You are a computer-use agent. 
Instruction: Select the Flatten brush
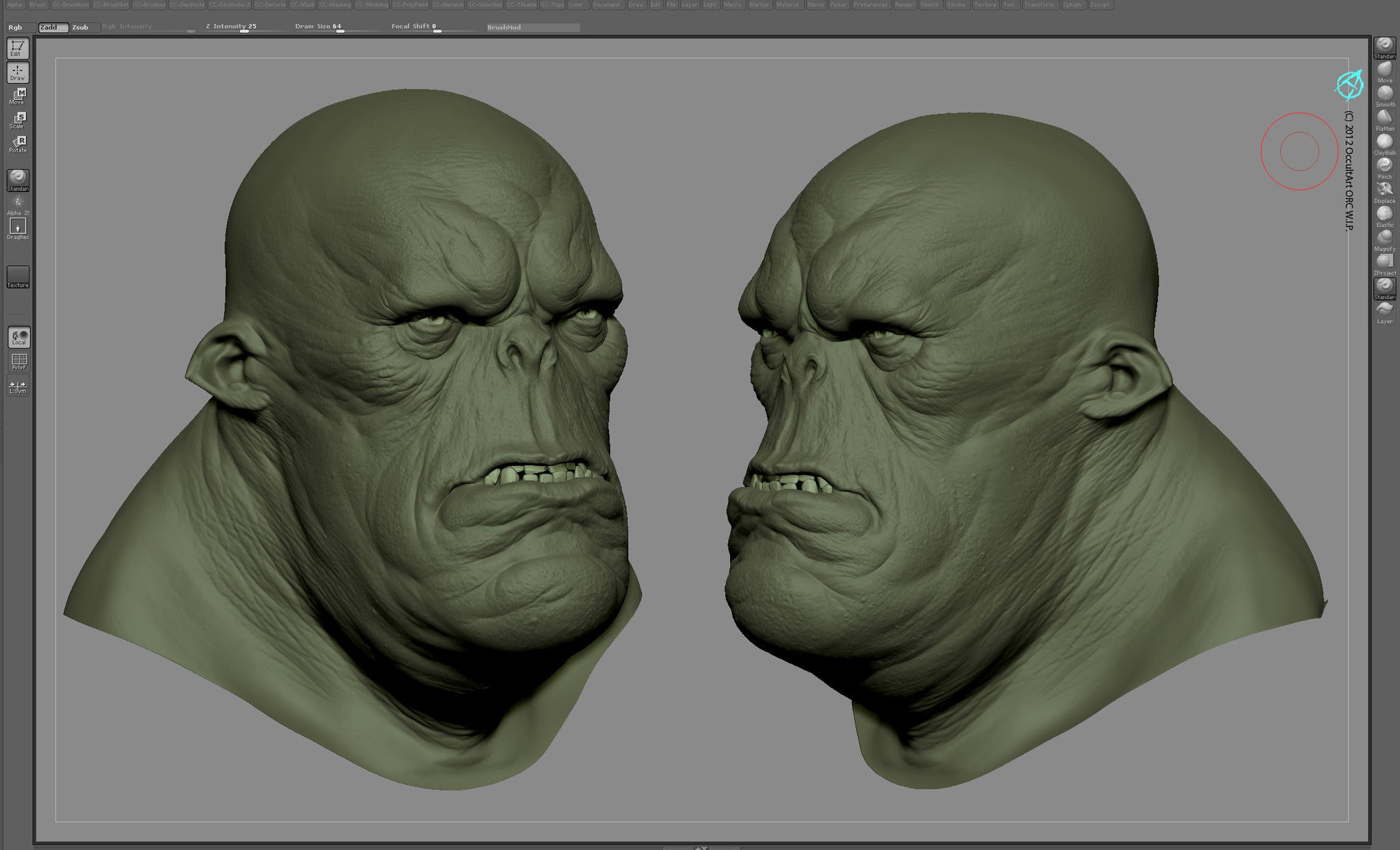click(1384, 120)
